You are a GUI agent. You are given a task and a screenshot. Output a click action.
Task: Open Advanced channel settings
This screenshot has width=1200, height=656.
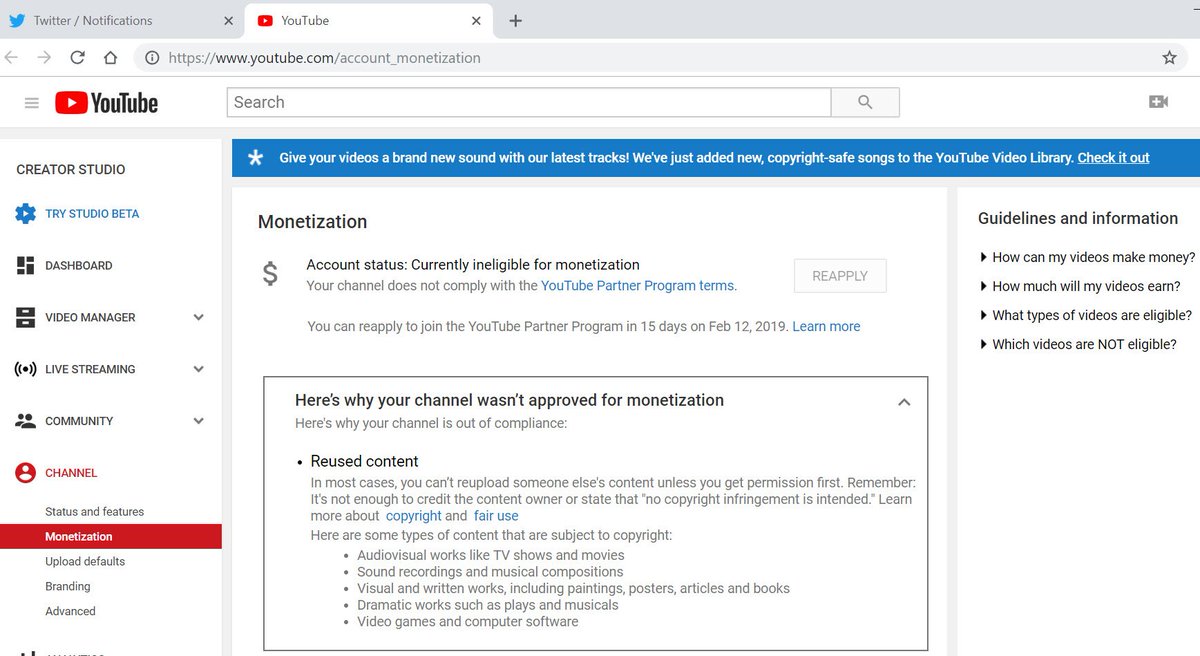point(70,611)
